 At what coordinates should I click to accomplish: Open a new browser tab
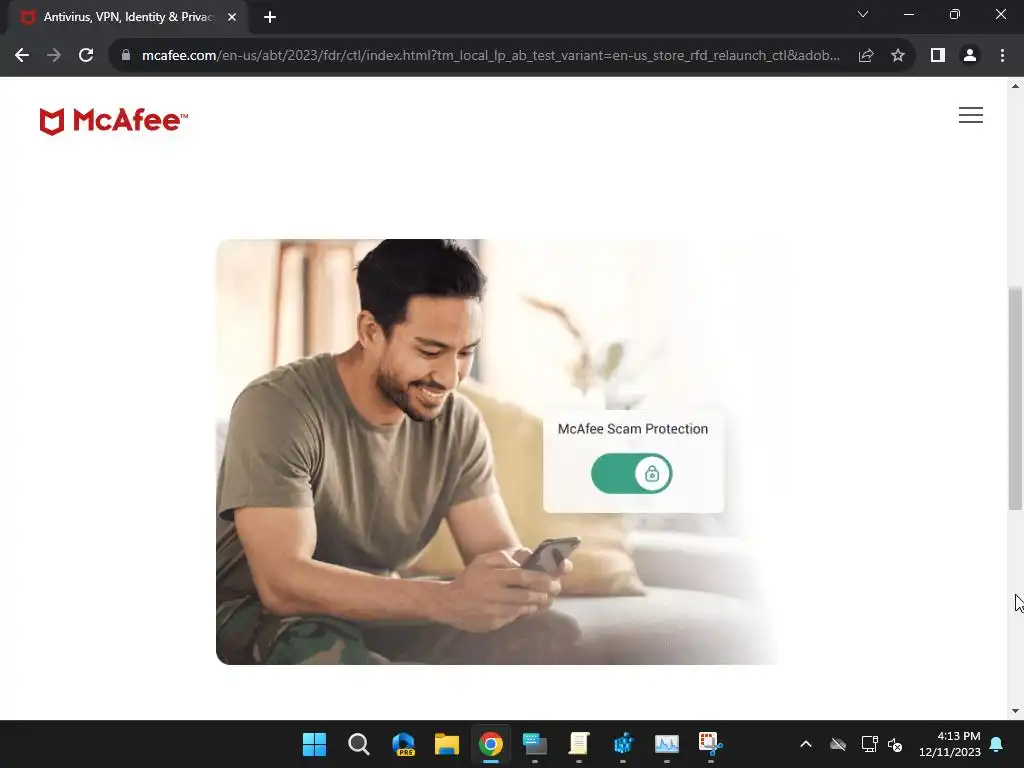(270, 17)
